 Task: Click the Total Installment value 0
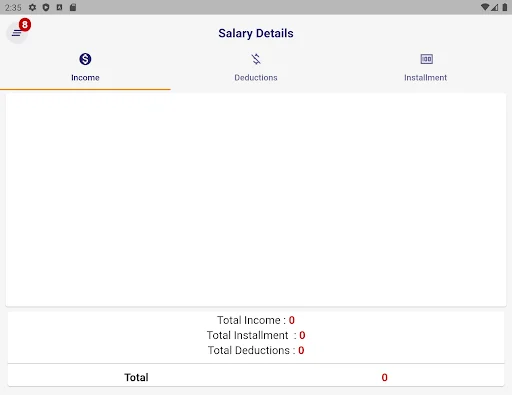pos(302,335)
